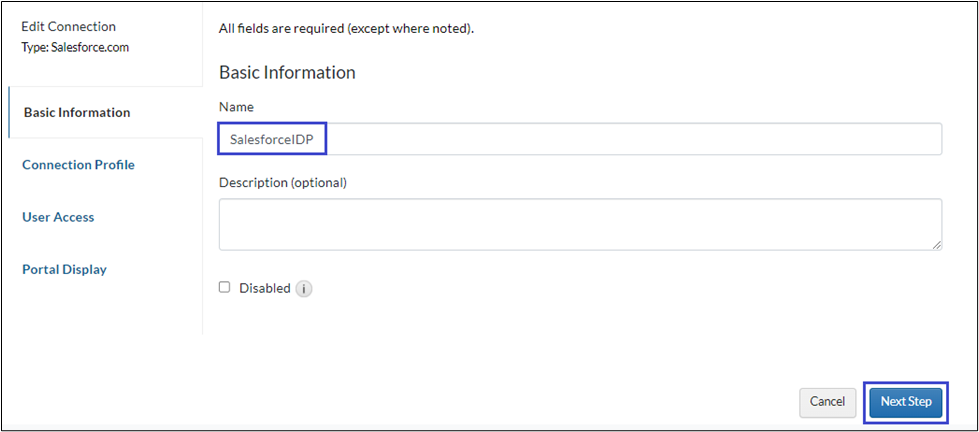Focus the Name input field

tap(580, 139)
